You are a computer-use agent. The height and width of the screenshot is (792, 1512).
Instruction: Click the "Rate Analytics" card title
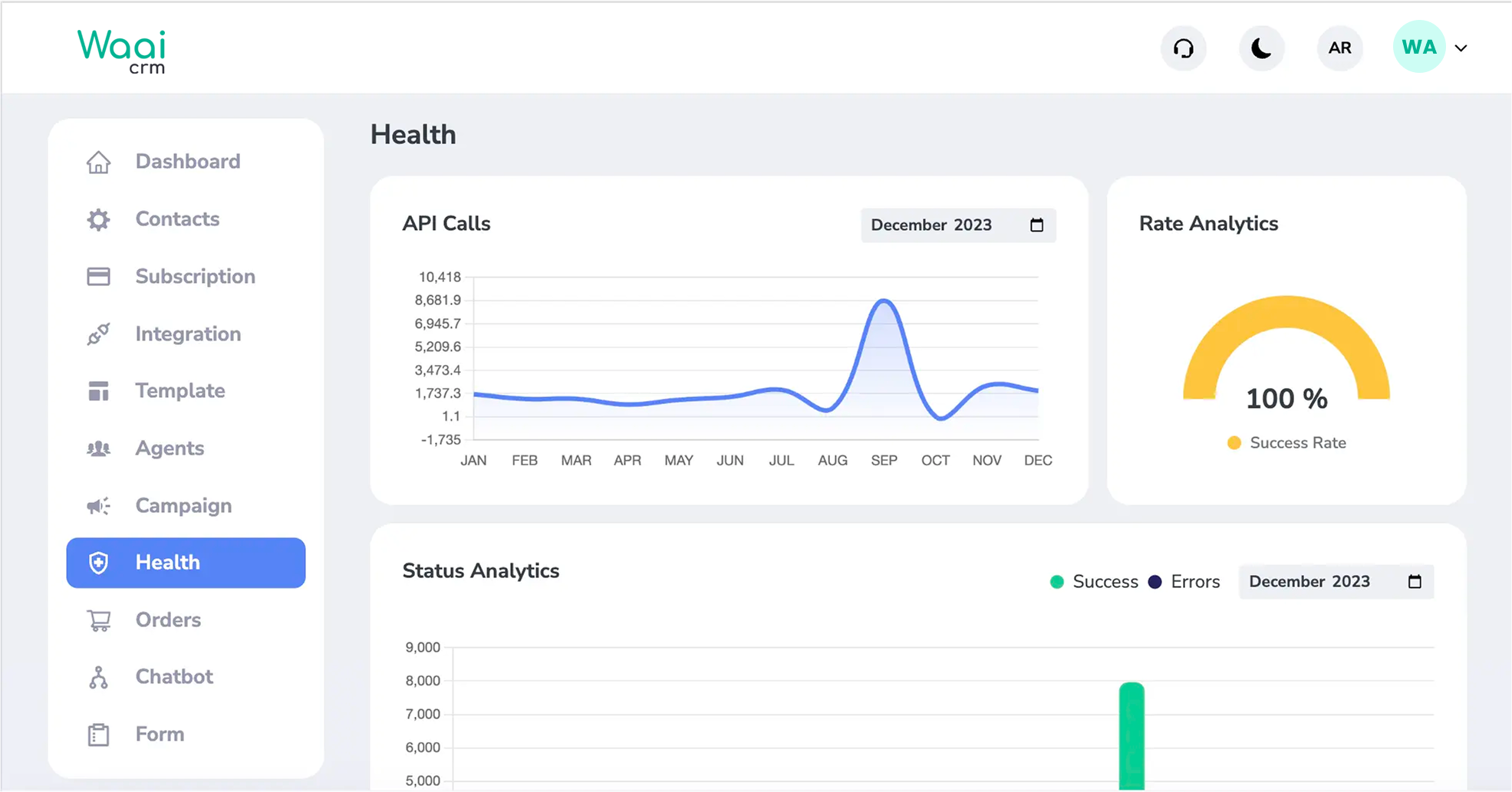pos(1208,224)
